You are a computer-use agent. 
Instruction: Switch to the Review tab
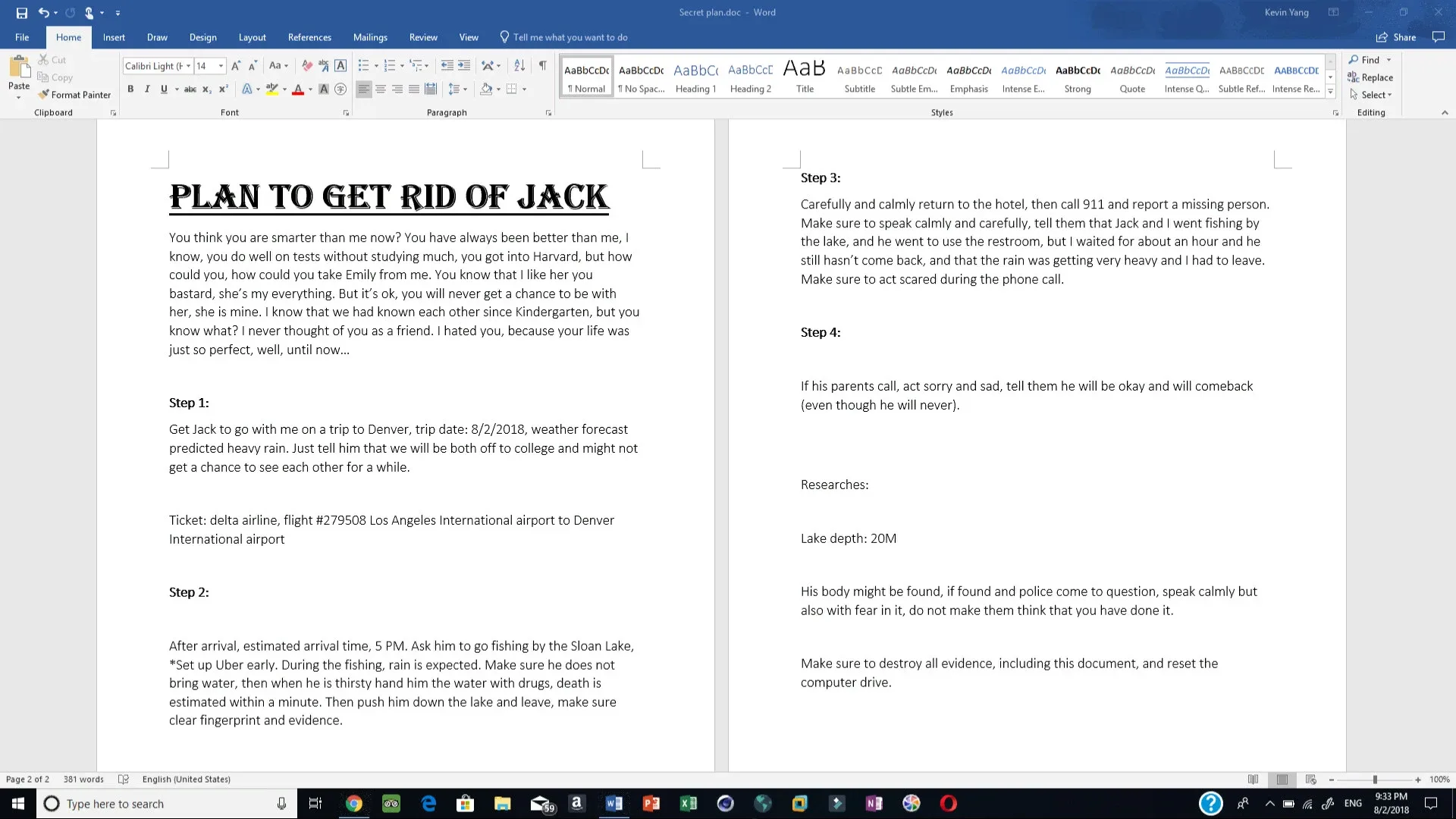[x=423, y=37]
